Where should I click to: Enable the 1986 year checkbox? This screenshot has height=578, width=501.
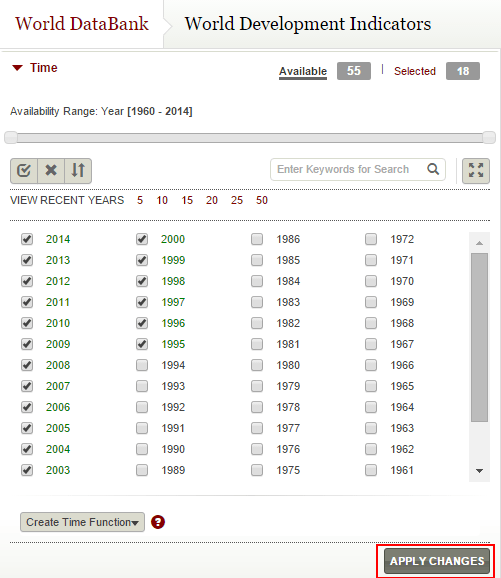point(257,239)
